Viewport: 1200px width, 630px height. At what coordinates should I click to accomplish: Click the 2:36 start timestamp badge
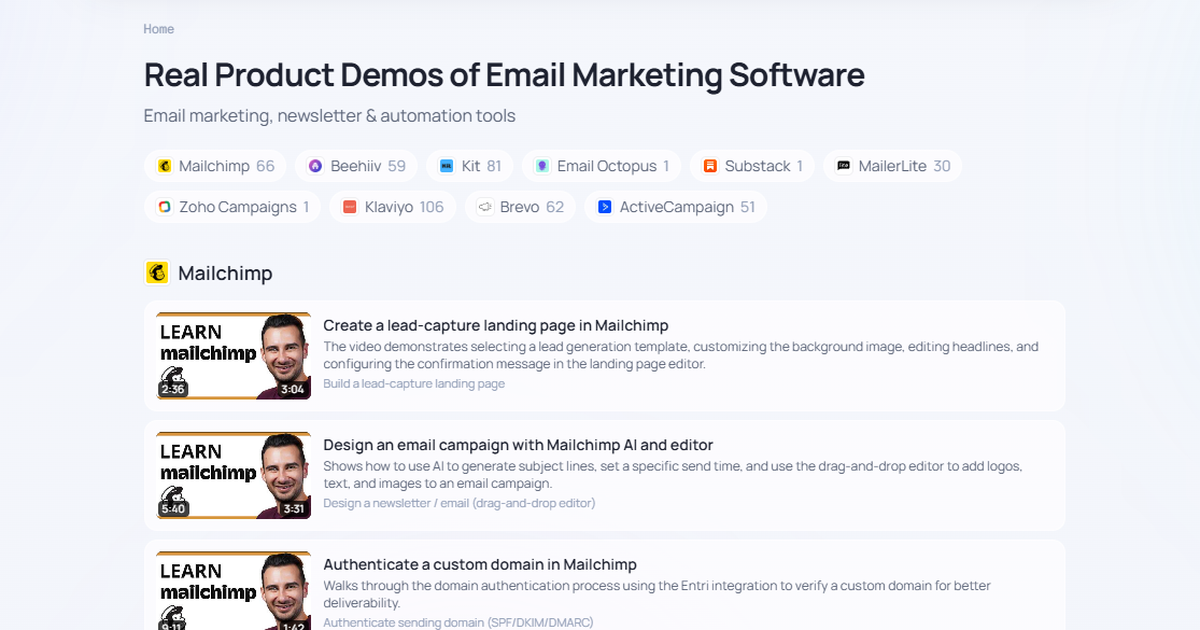click(173, 389)
